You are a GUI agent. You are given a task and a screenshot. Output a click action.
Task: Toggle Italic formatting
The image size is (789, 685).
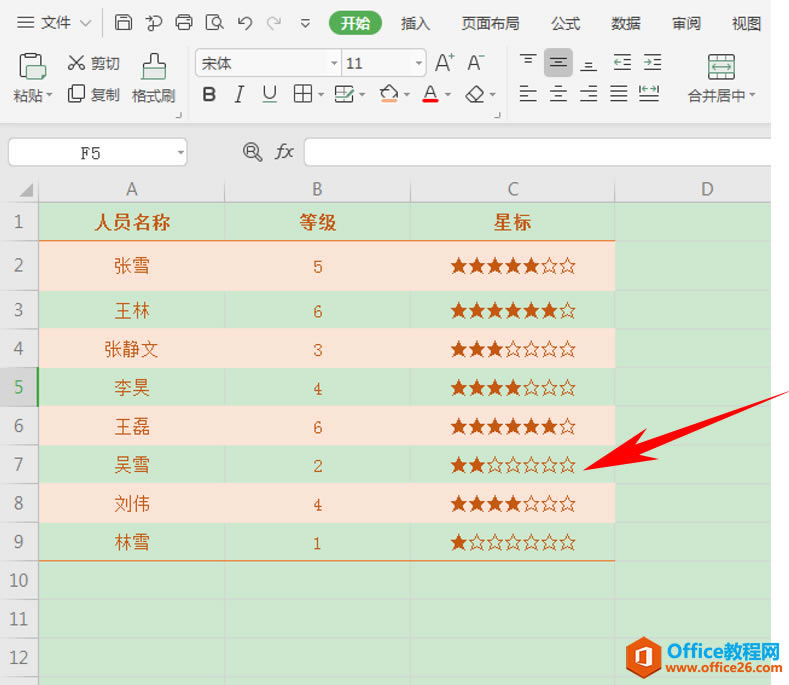pyautogui.click(x=239, y=94)
